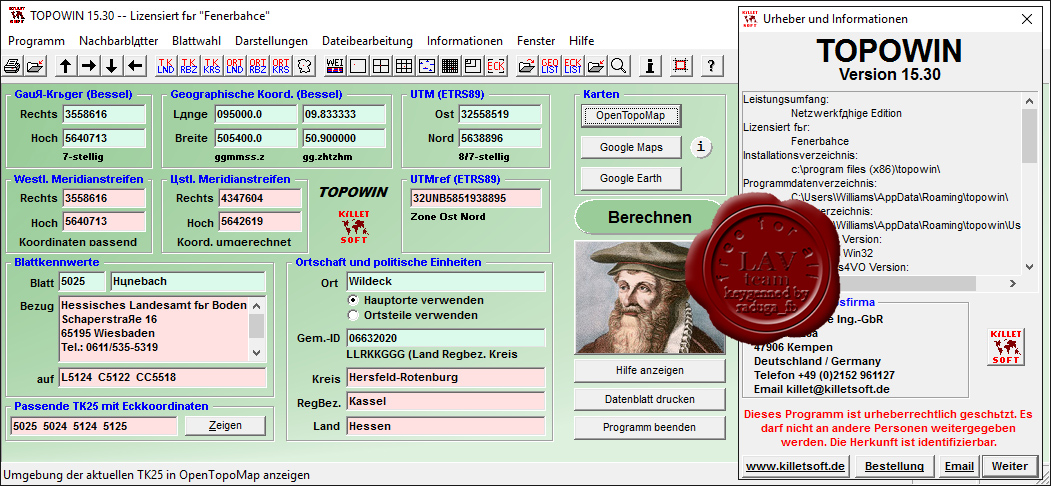This screenshot has width=1051, height=486.
Task: Click the Blatt number field 5025
Action: click(x=82, y=282)
